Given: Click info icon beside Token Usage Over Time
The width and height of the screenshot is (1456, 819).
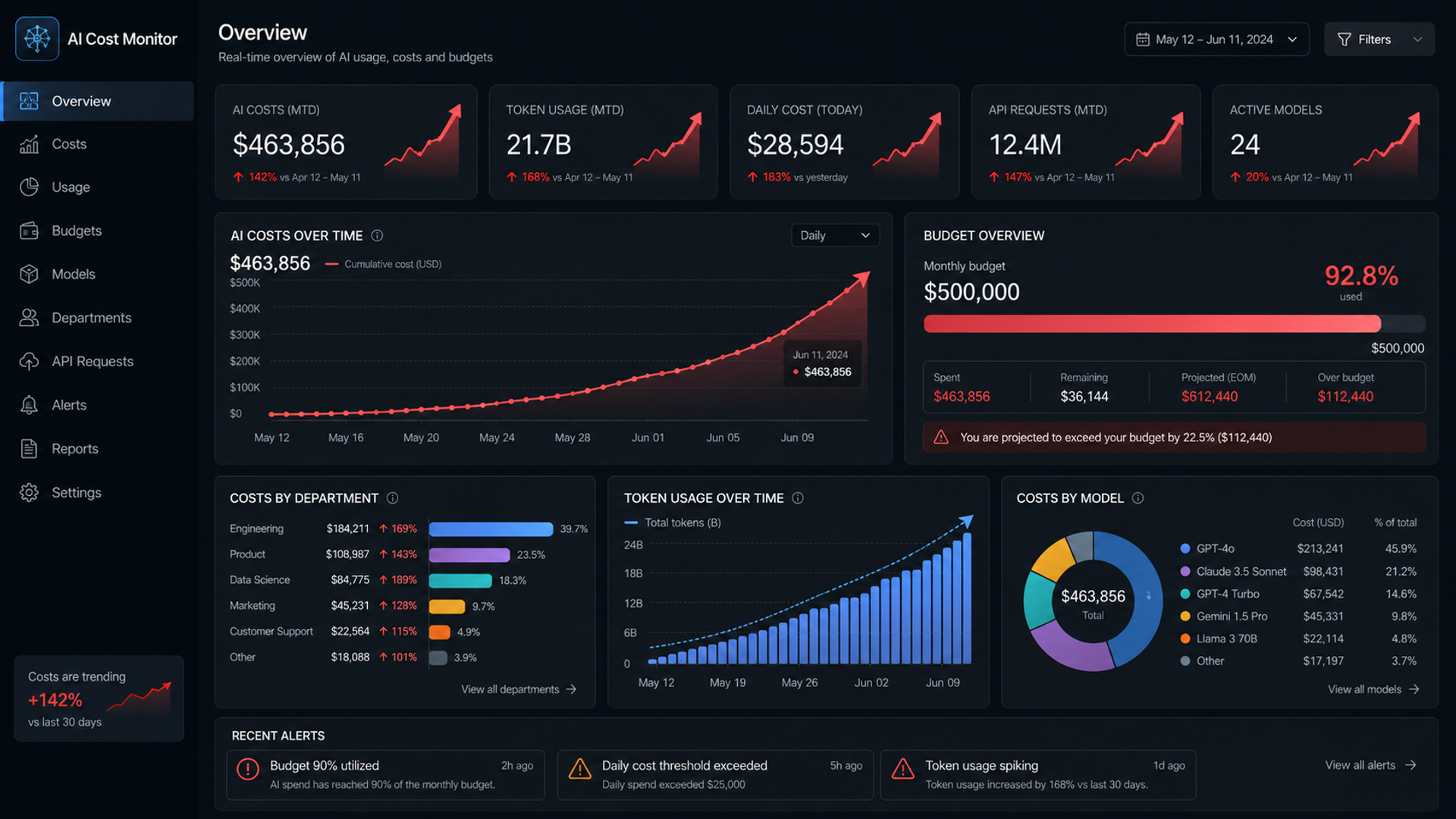Looking at the screenshot, I should point(798,498).
